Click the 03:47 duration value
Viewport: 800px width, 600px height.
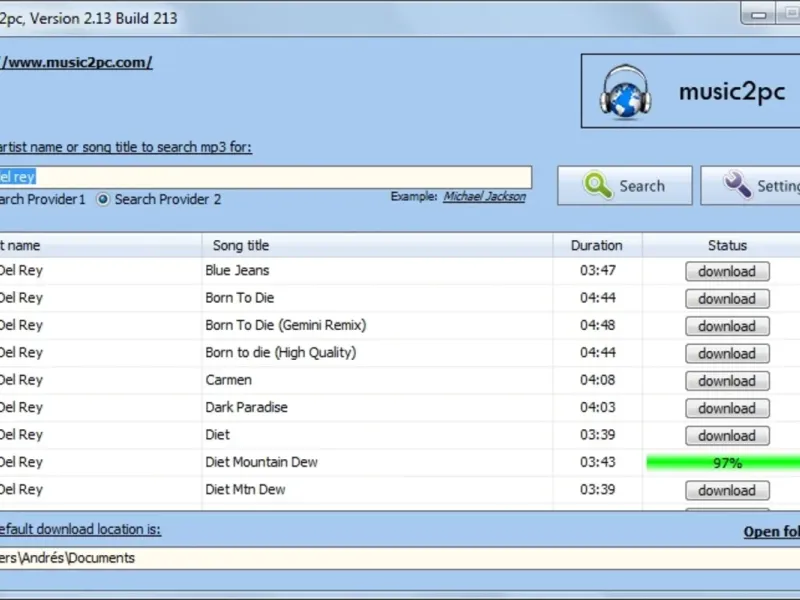pyautogui.click(x=597, y=270)
